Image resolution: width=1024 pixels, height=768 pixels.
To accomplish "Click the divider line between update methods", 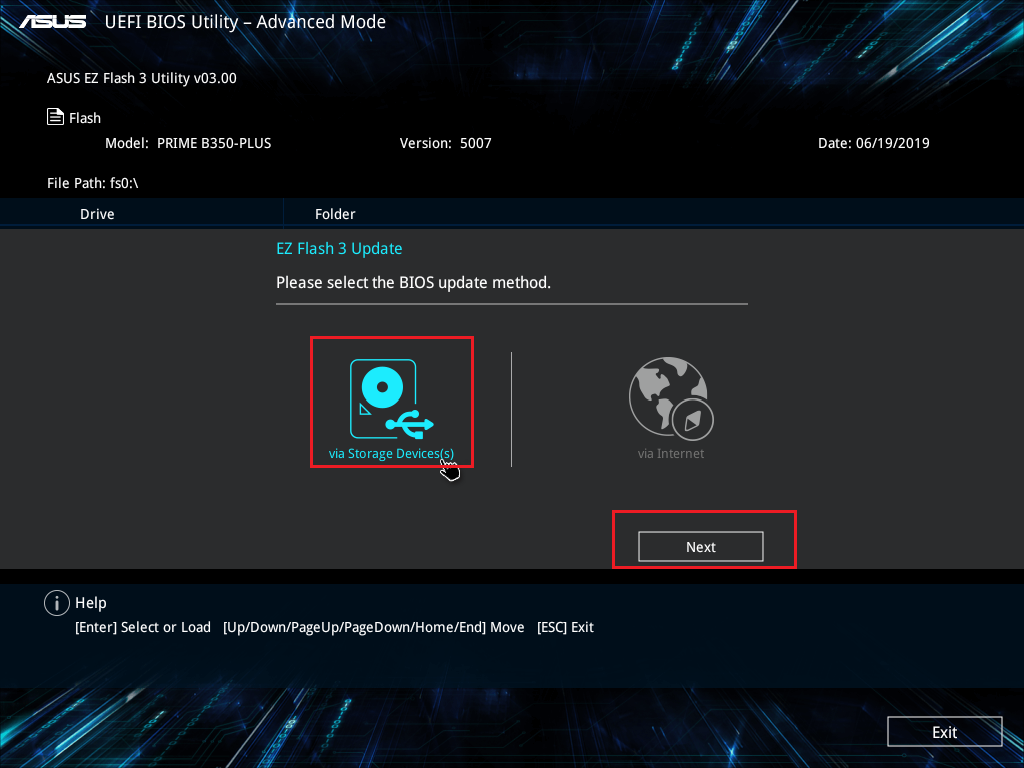I will (x=511, y=400).
